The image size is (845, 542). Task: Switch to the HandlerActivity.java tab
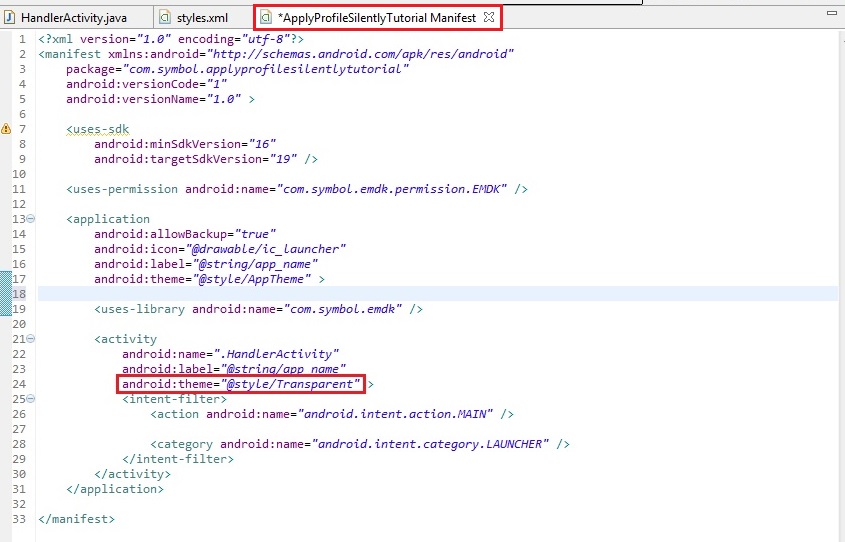click(x=72, y=18)
